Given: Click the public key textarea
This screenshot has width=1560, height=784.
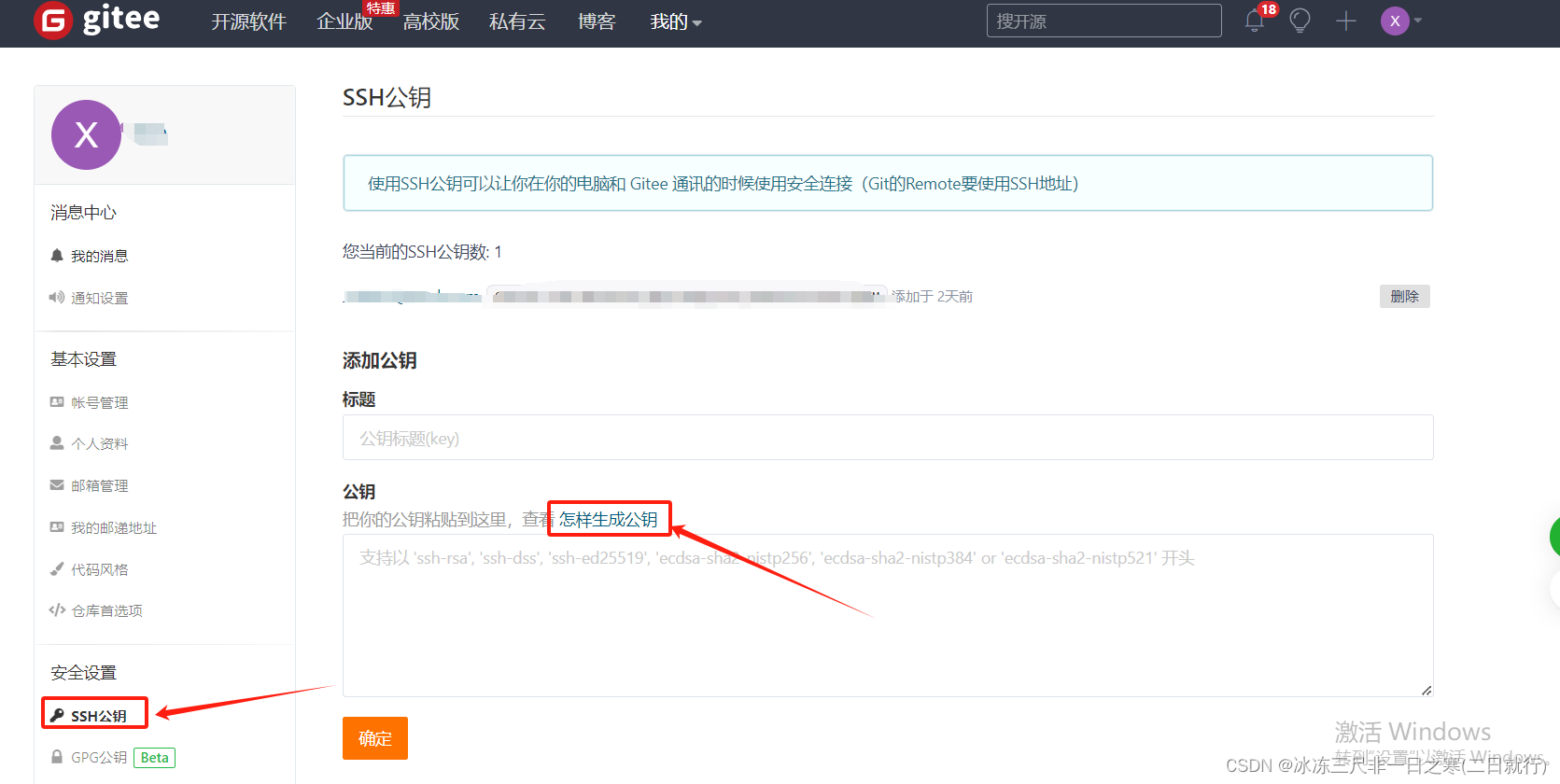Looking at the screenshot, I should pyautogui.click(x=888, y=615).
